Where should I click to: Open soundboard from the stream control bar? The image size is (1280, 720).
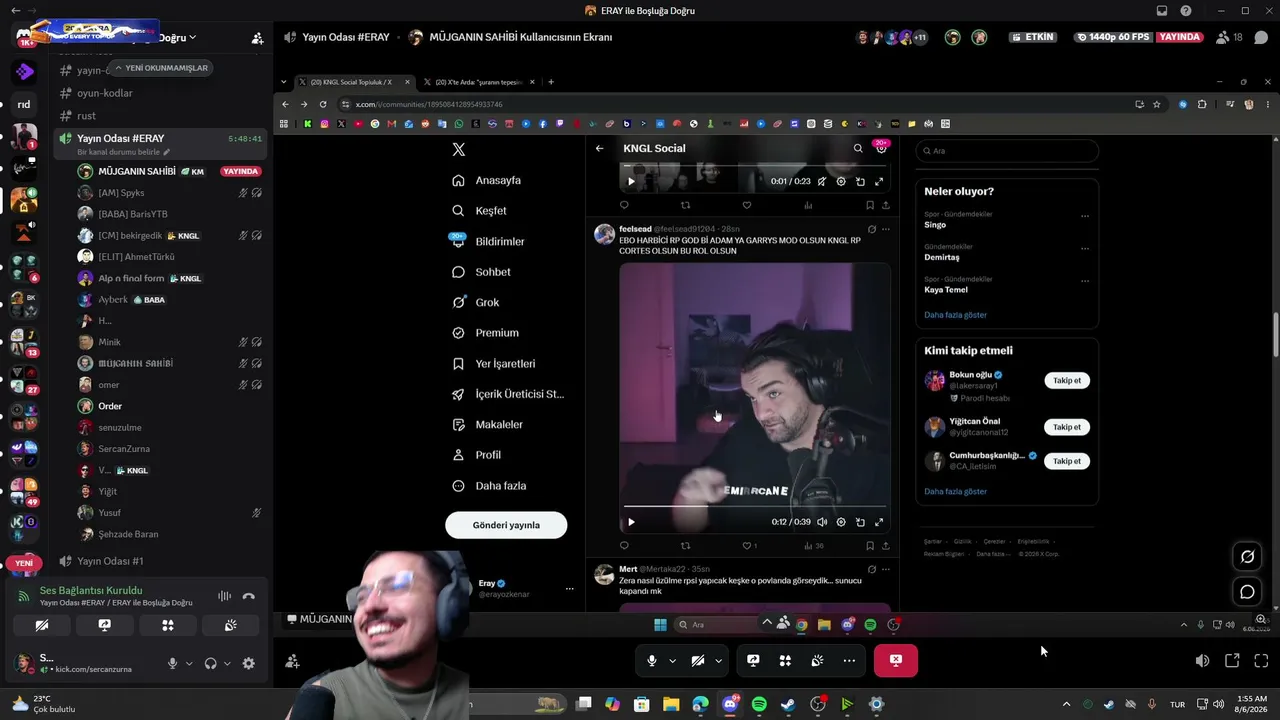pos(817,660)
